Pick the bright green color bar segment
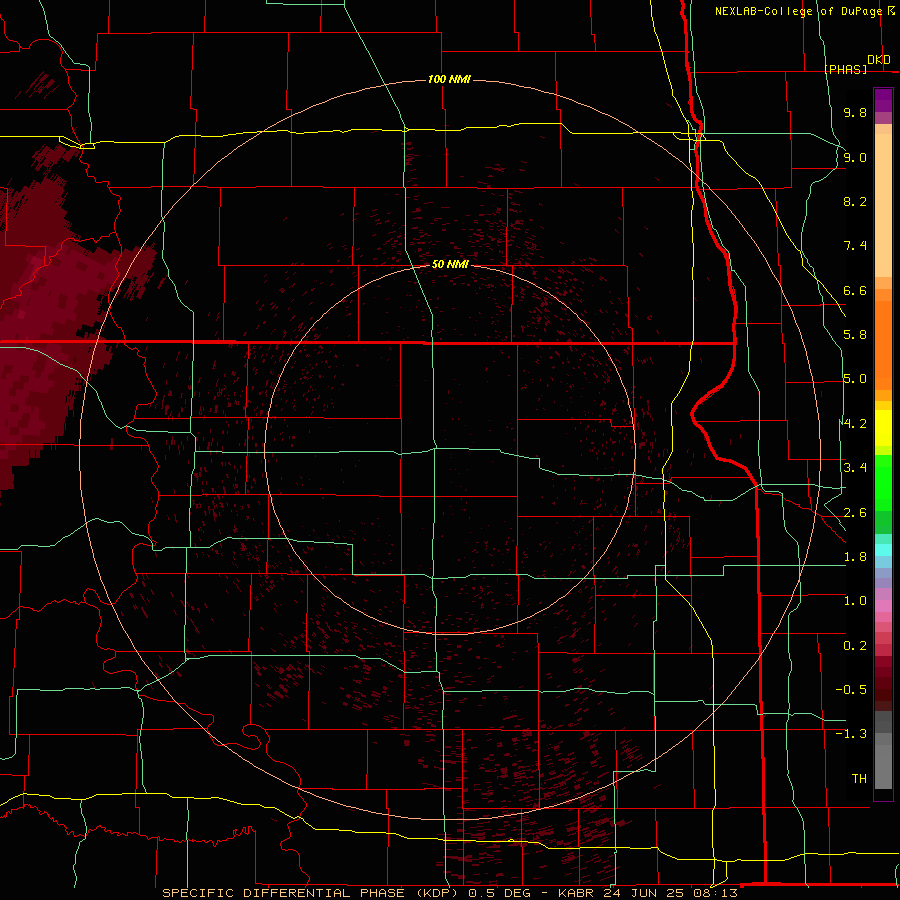 pyautogui.click(x=883, y=483)
